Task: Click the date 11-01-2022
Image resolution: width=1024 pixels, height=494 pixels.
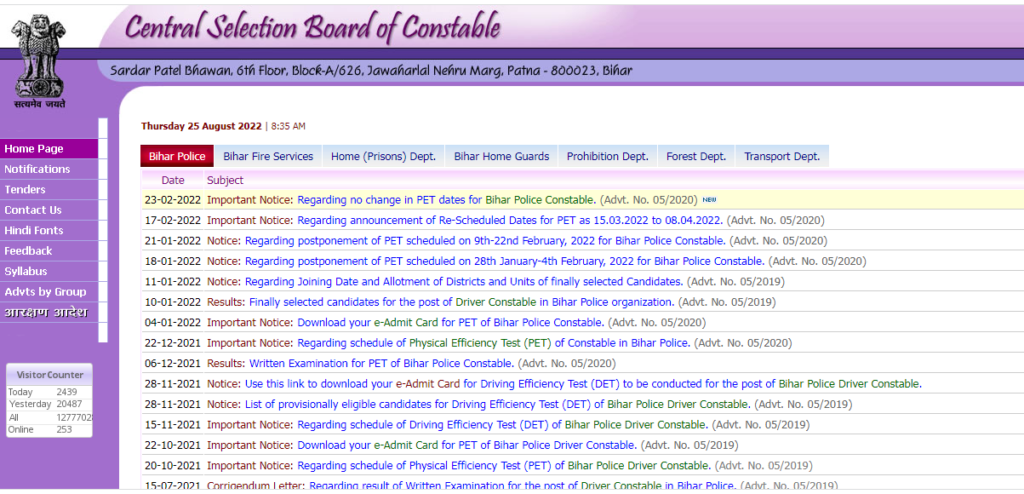Action: click(172, 282)
